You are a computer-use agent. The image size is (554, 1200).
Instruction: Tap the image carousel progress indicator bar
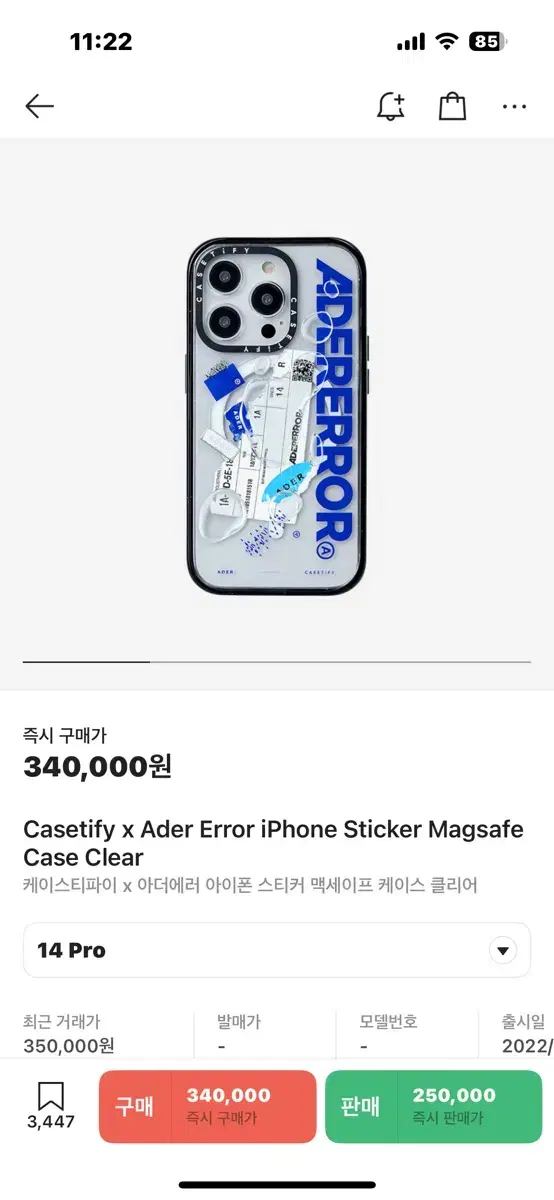pos(277,662)
